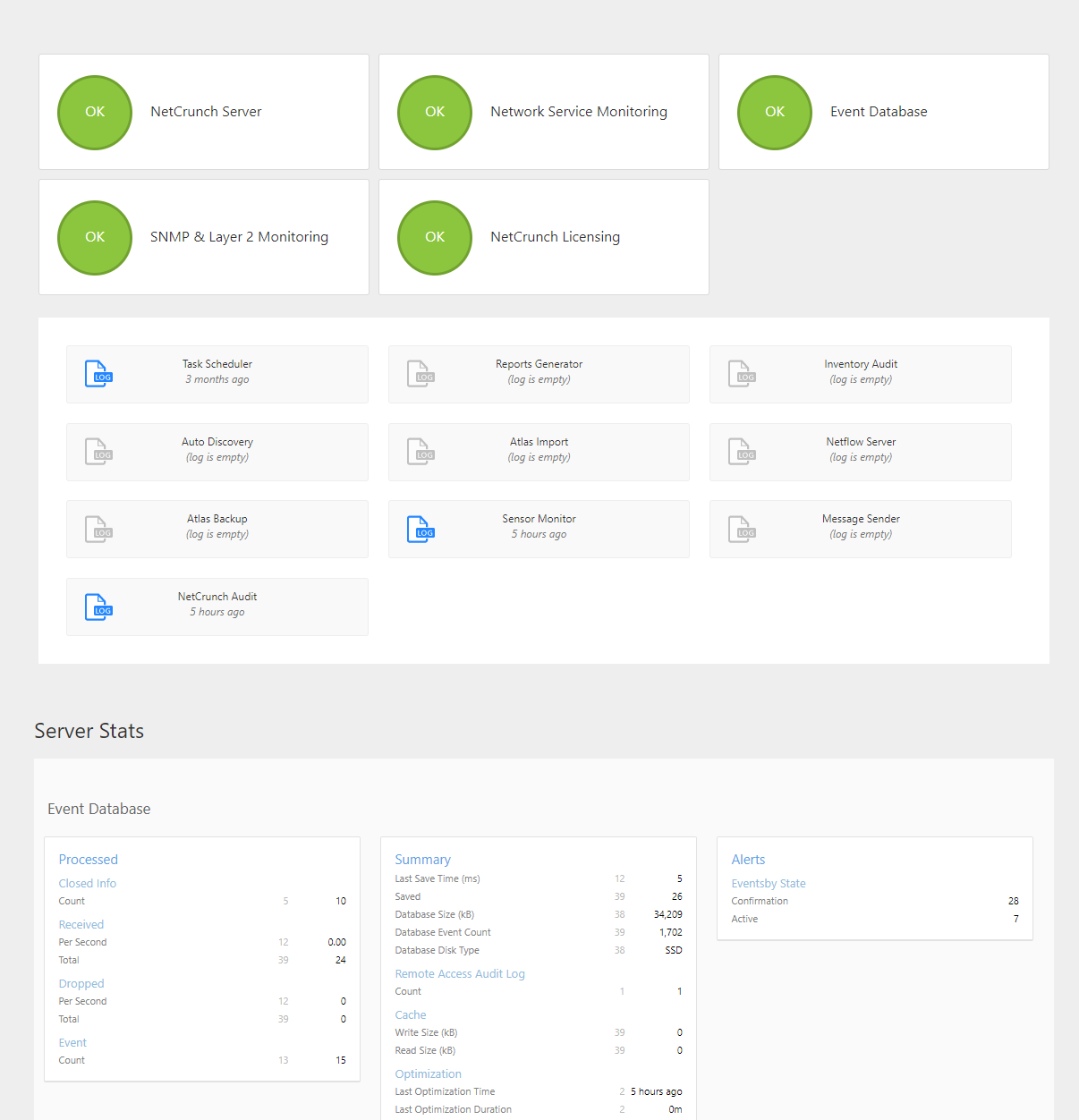Open the Alerts section heading

click(748, 860)
